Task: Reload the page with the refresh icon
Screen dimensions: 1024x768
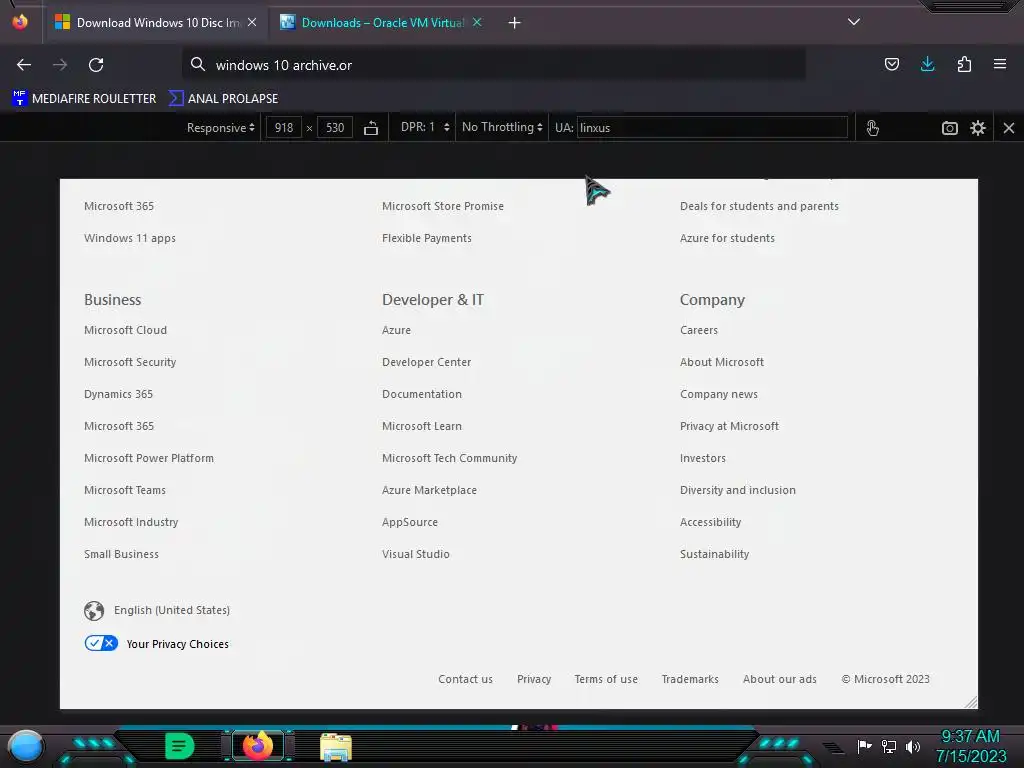Action: tap(96, 65)
